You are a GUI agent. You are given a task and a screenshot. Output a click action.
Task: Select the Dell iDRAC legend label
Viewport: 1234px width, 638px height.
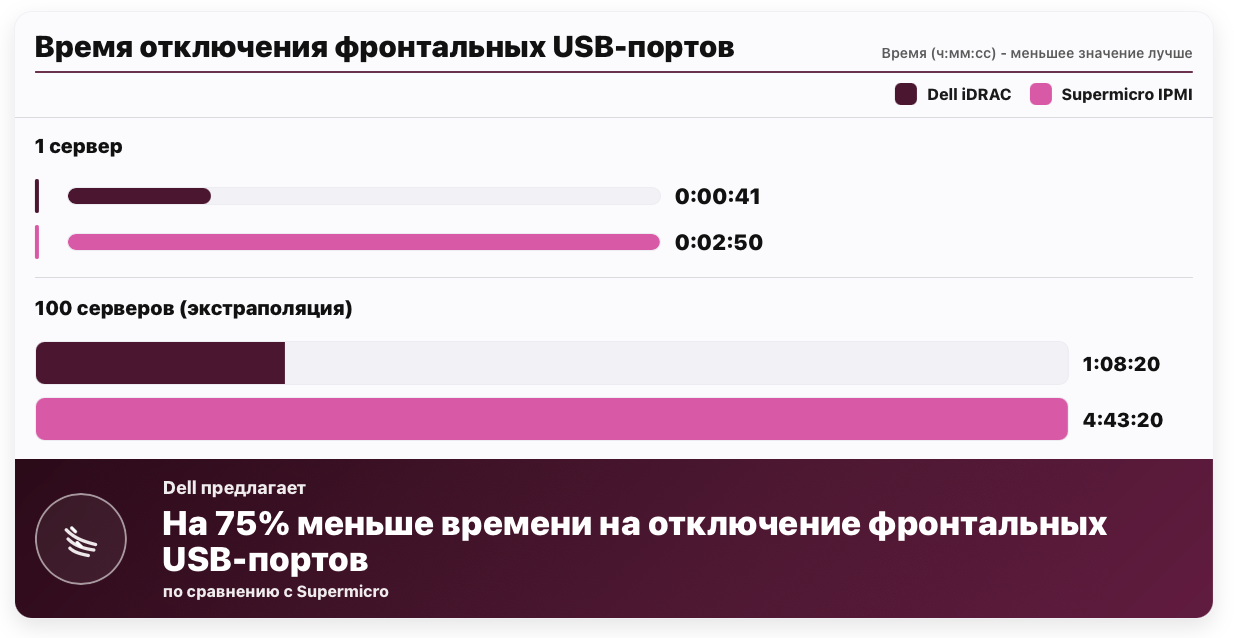969,95
